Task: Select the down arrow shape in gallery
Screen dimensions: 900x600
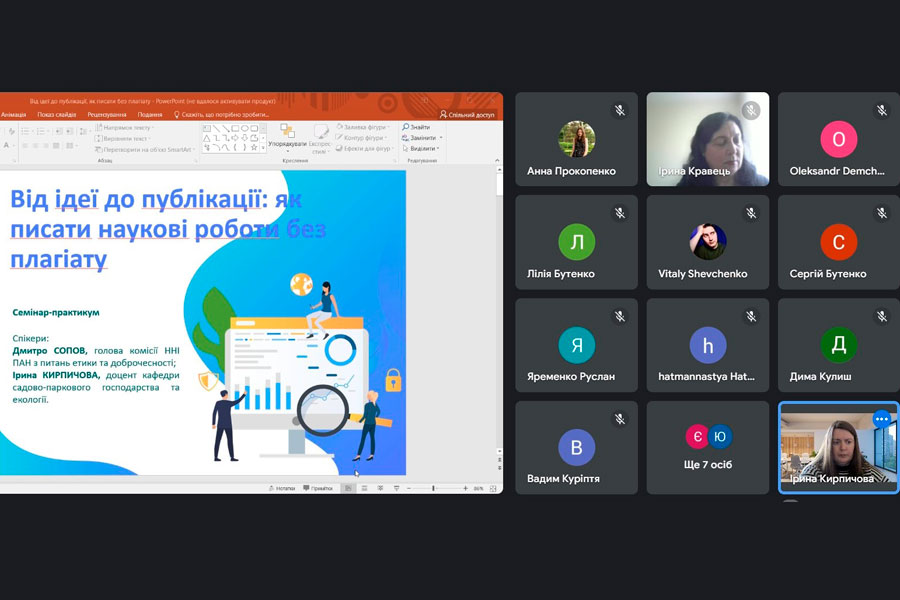Action: coord(245,138)
